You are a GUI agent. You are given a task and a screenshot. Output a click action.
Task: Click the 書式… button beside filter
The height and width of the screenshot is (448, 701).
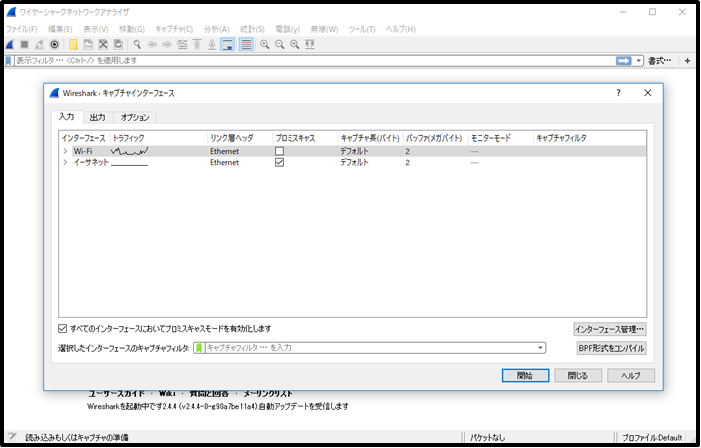[660, 61]
